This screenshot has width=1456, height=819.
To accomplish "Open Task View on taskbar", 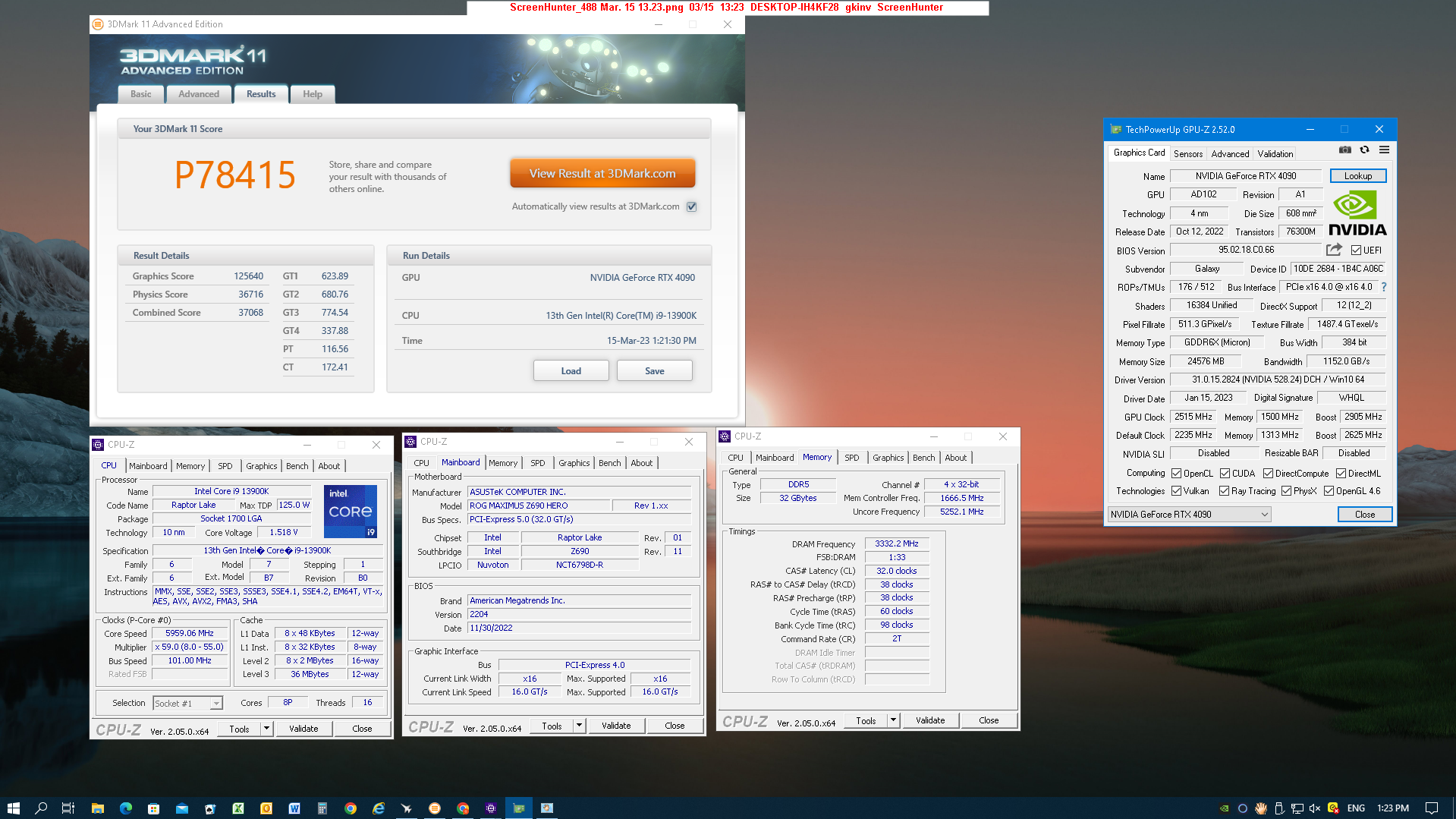I will 68,808.
